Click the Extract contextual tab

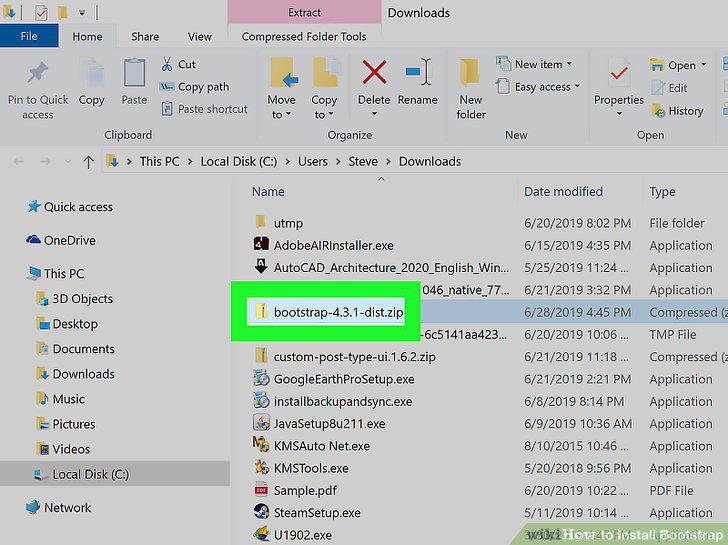point(304,13)
